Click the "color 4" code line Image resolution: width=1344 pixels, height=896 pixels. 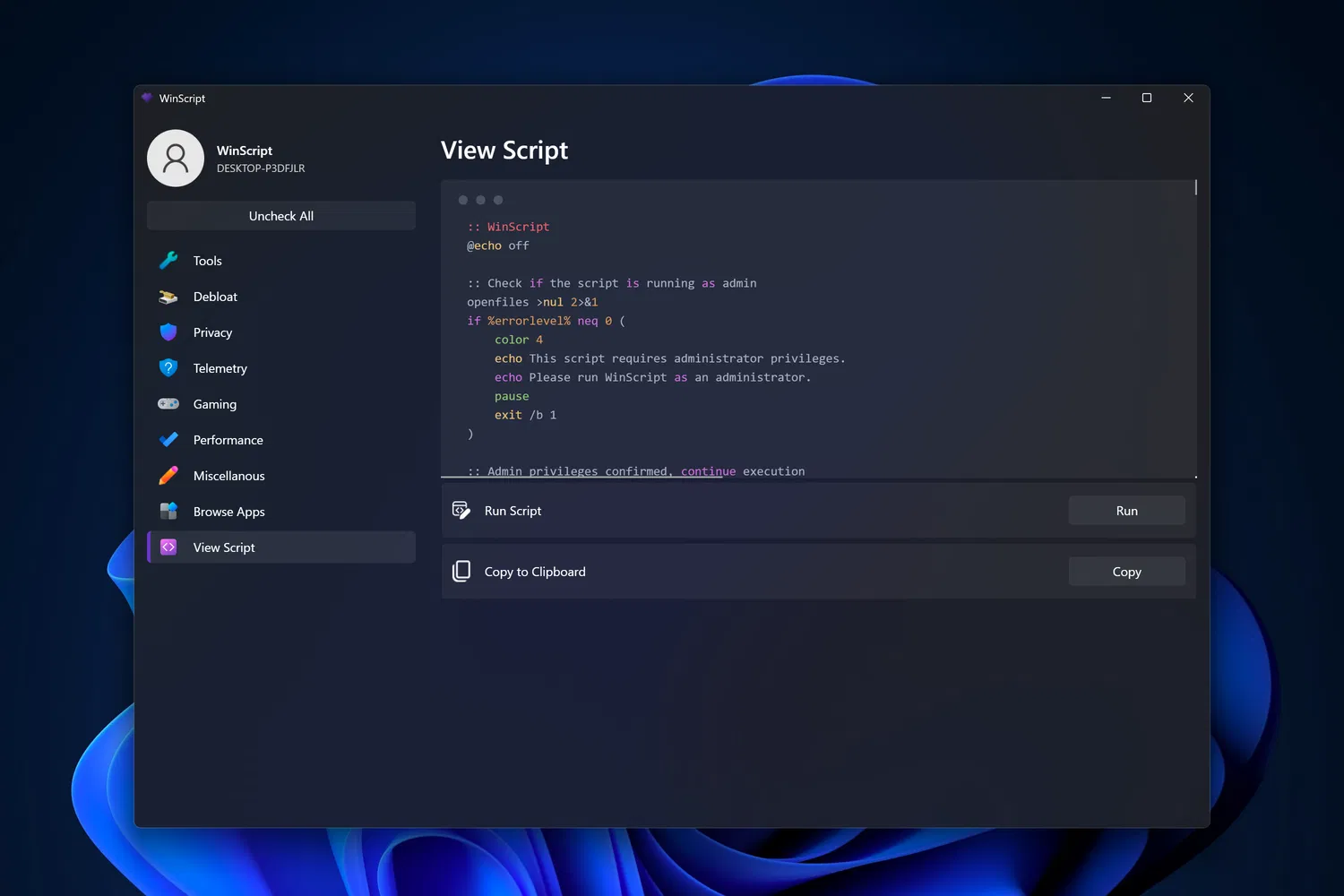[519, 340]
